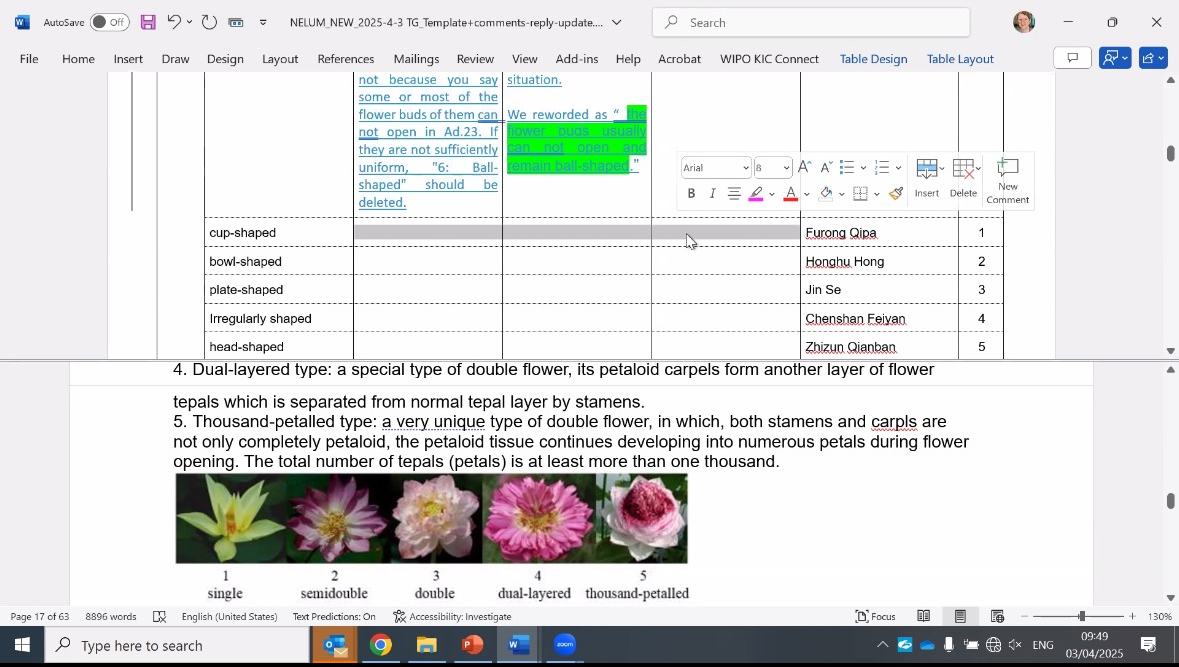This screenshot has width=1179, height=667.
Task: Open Zoom app from the taskbar
Action: 565,645
